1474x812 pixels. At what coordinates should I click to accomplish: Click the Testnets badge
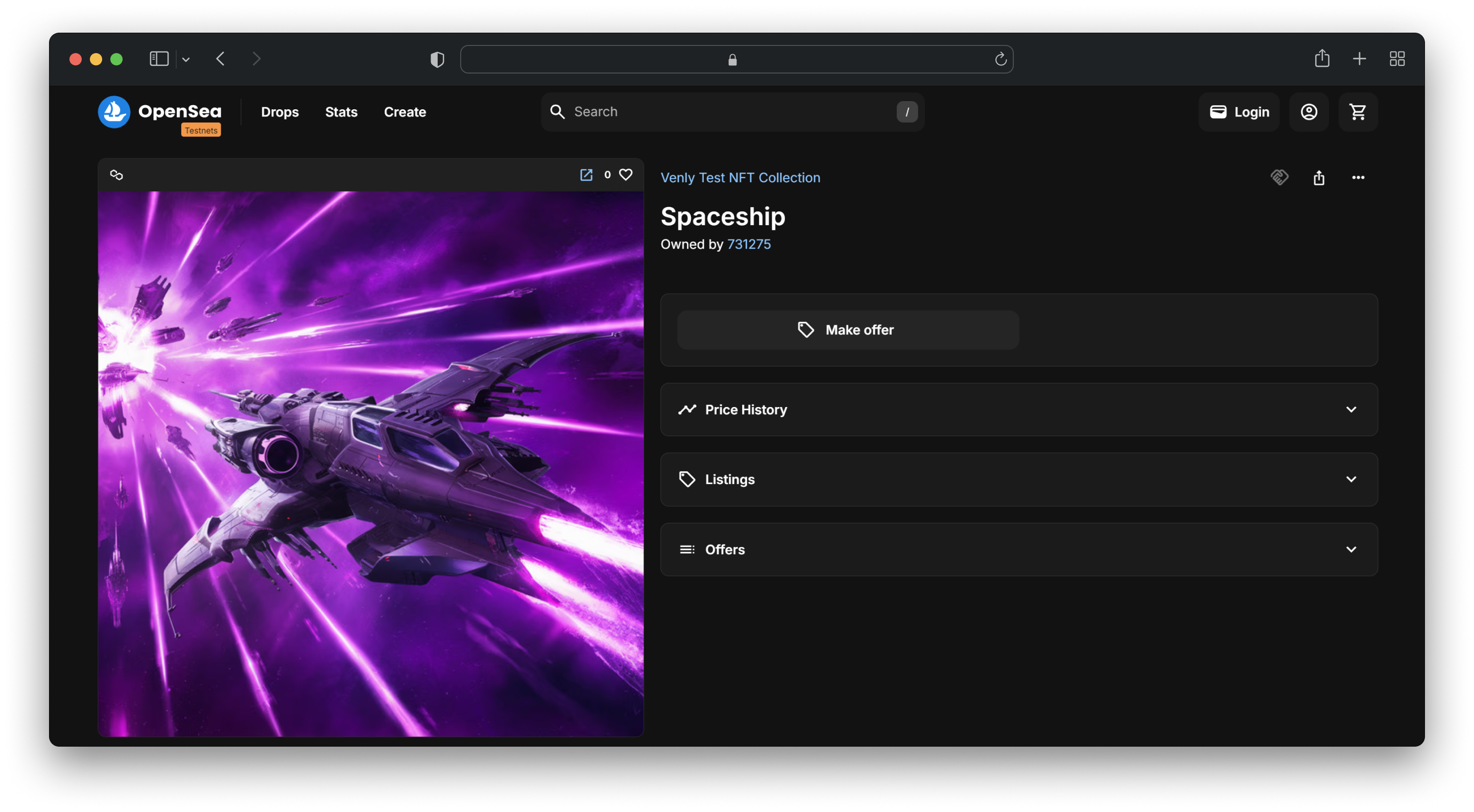(201, 130)
